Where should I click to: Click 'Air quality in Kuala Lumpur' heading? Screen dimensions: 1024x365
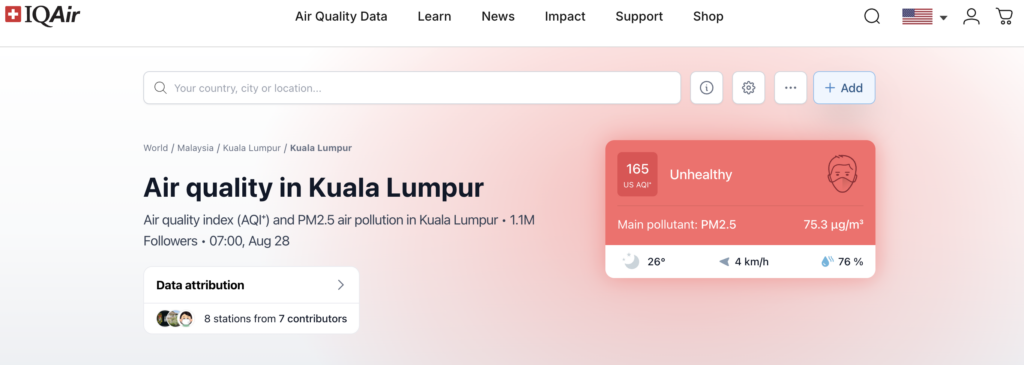tap(313, 188)
